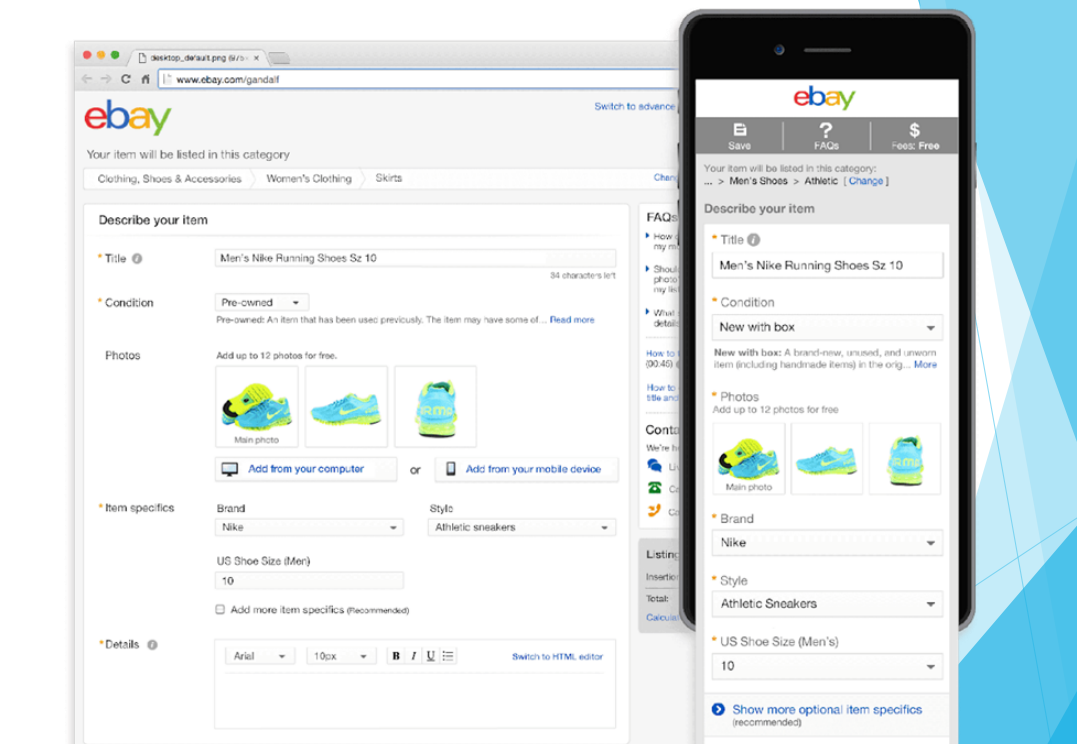Open Athletic Sneakers dropdown on phone

pyautogui.click(x=827, y=604)
